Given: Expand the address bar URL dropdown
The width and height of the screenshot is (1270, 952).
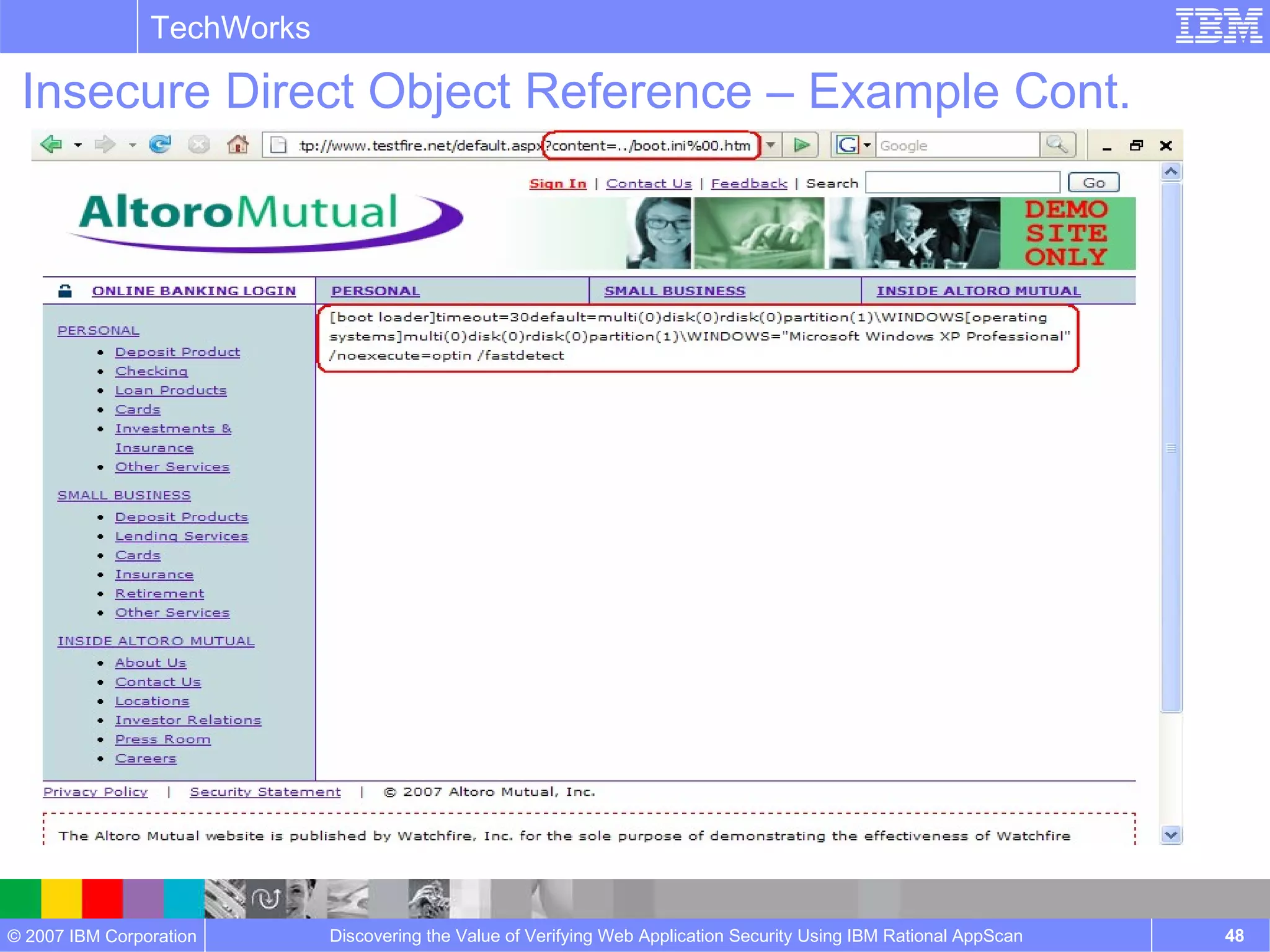Looking at the screenshot, I should [771, 146].
